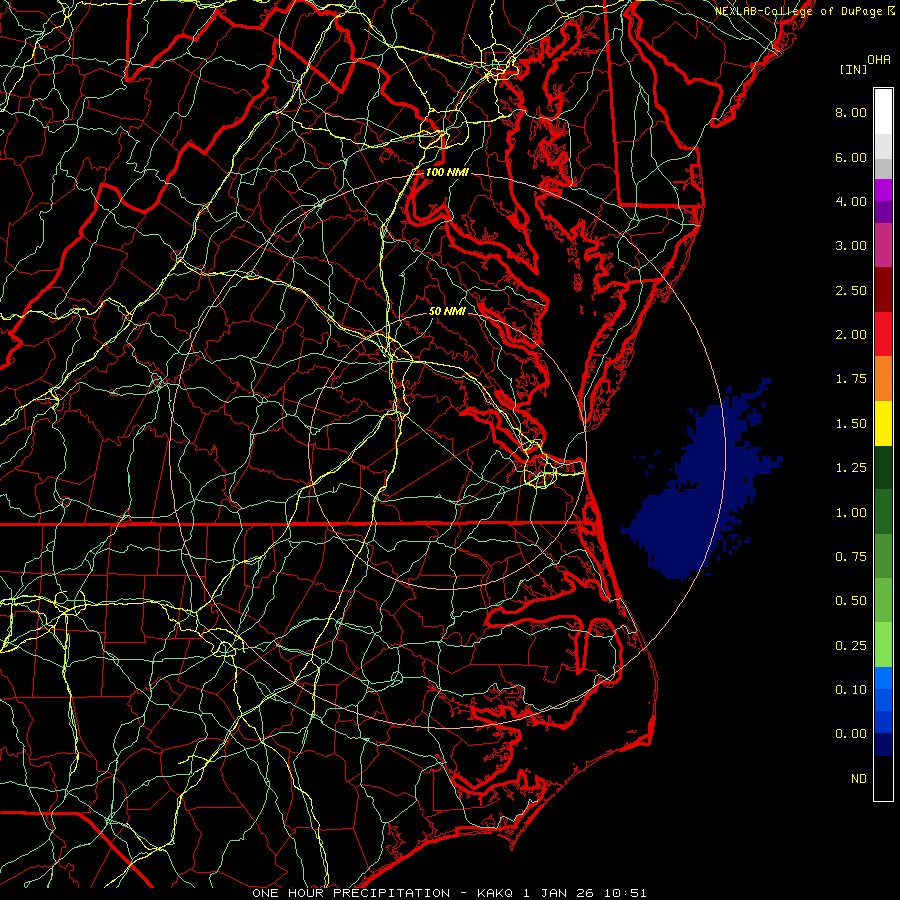This screenshot has width=900, height=900.
Task: Click the 4.00 legend value
Action: pos(851,201)
